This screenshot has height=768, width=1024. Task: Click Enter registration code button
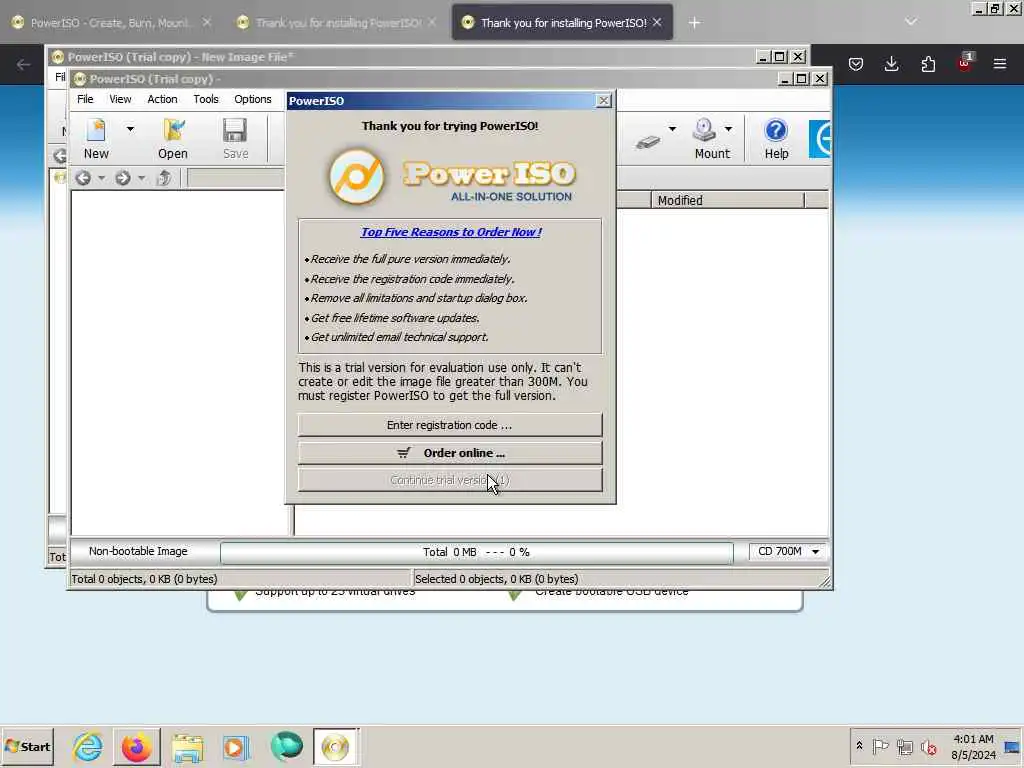pyautogui.click(x=450, y=425)
